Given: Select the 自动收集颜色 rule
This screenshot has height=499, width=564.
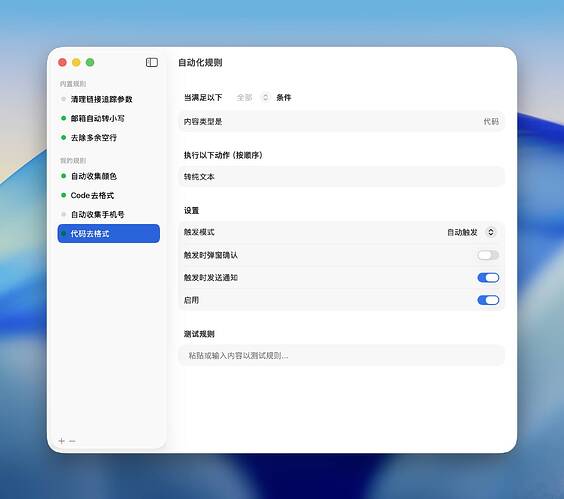Looking at the screenshot, I should pos(109,176).
